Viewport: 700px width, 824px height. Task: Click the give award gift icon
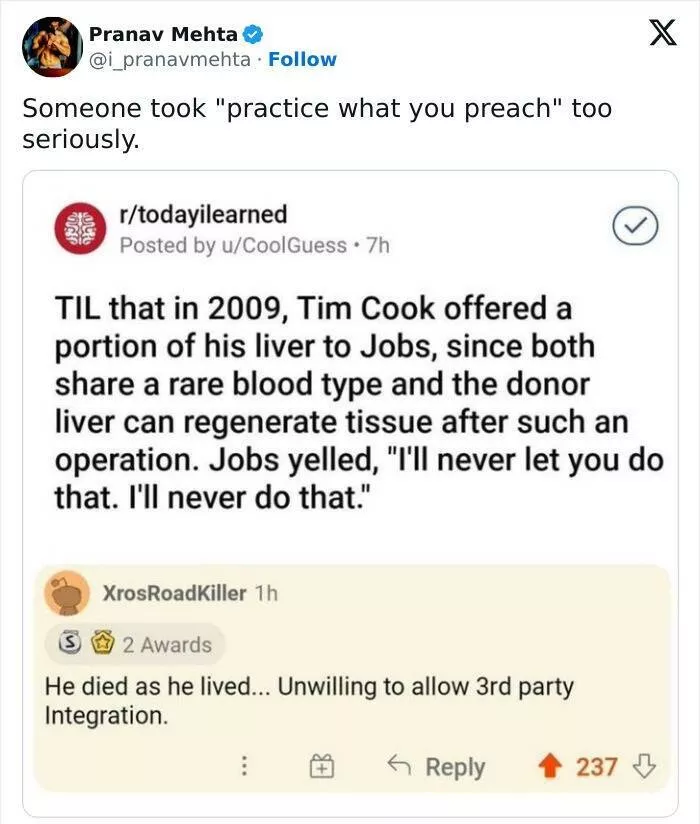tap(320, 767)
